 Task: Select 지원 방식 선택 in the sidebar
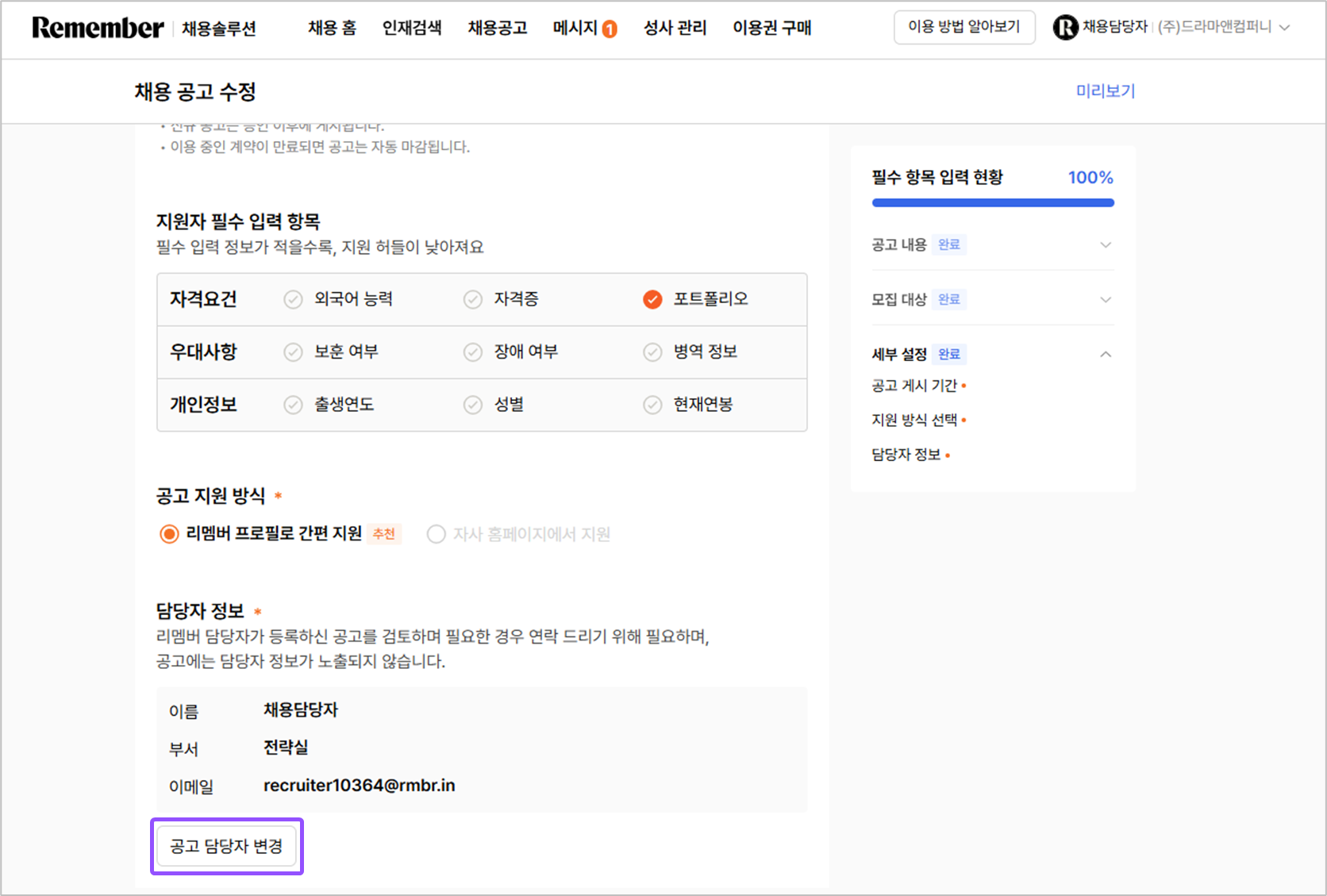[x=914, y=420]
